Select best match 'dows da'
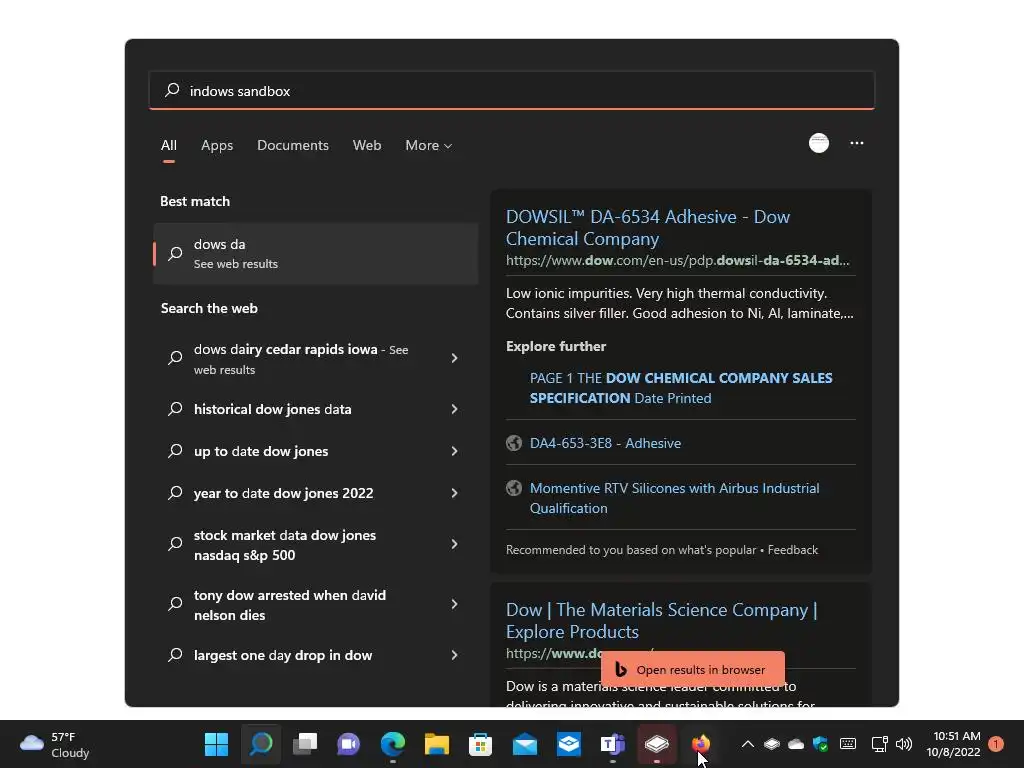The image size is (1024, 768). point(316,253)
